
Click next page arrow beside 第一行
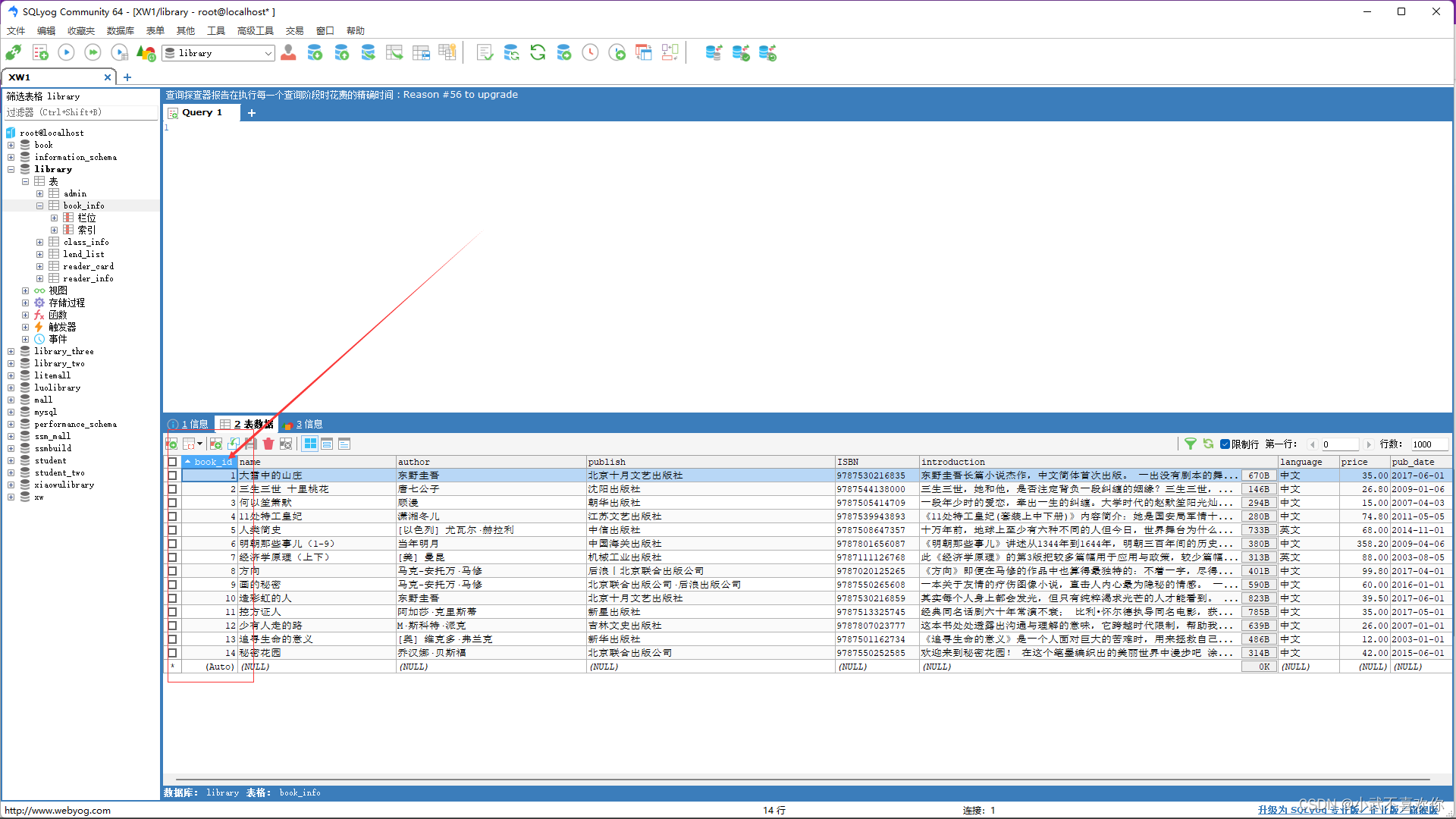[1369, 444]
